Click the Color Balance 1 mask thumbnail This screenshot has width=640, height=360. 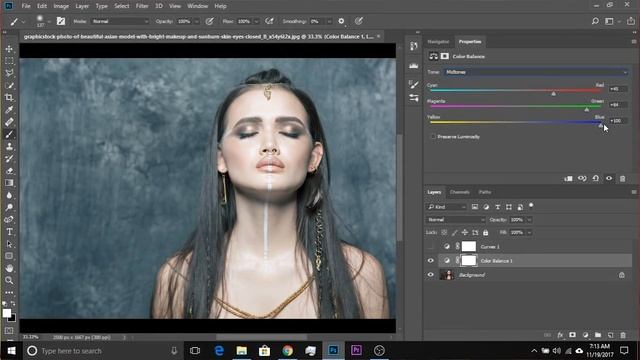pyautogui.click(x=469, y=260)
